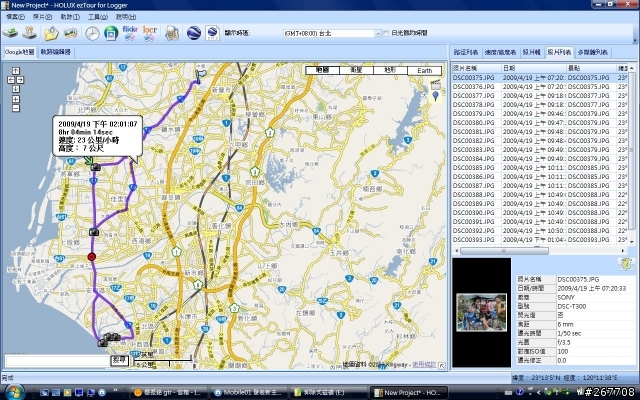Click the map pan up arrow
This screenshot has width=640, height=400.
point(16,71)
